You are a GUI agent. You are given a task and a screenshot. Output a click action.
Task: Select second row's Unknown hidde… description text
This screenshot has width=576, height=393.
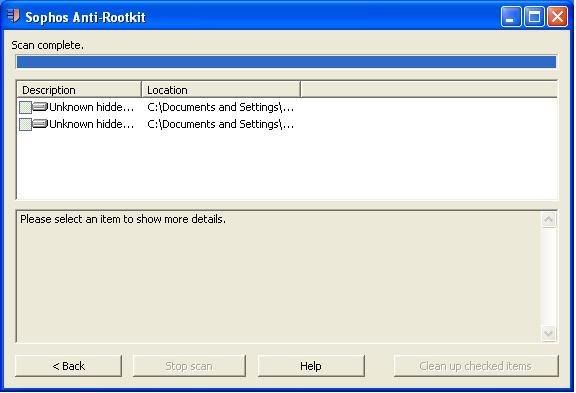tap(91, 124)
